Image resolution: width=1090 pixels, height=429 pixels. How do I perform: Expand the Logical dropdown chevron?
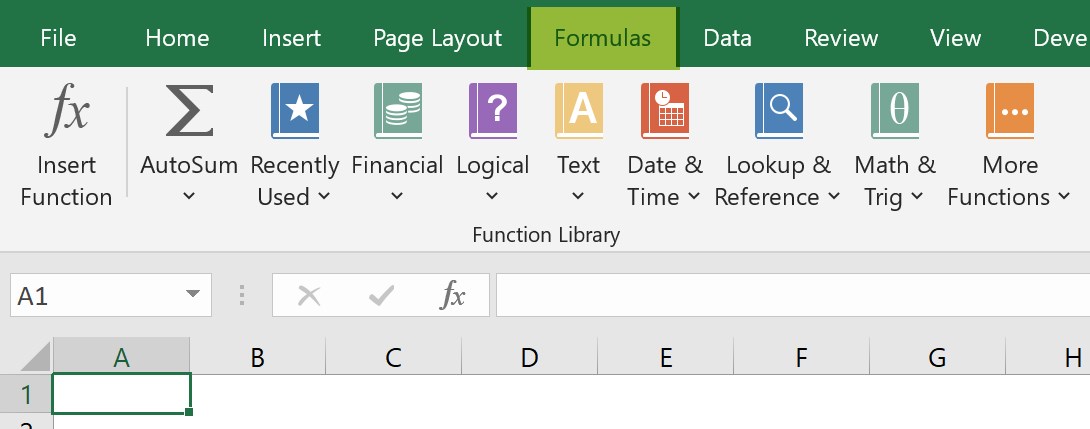point(492,197)
